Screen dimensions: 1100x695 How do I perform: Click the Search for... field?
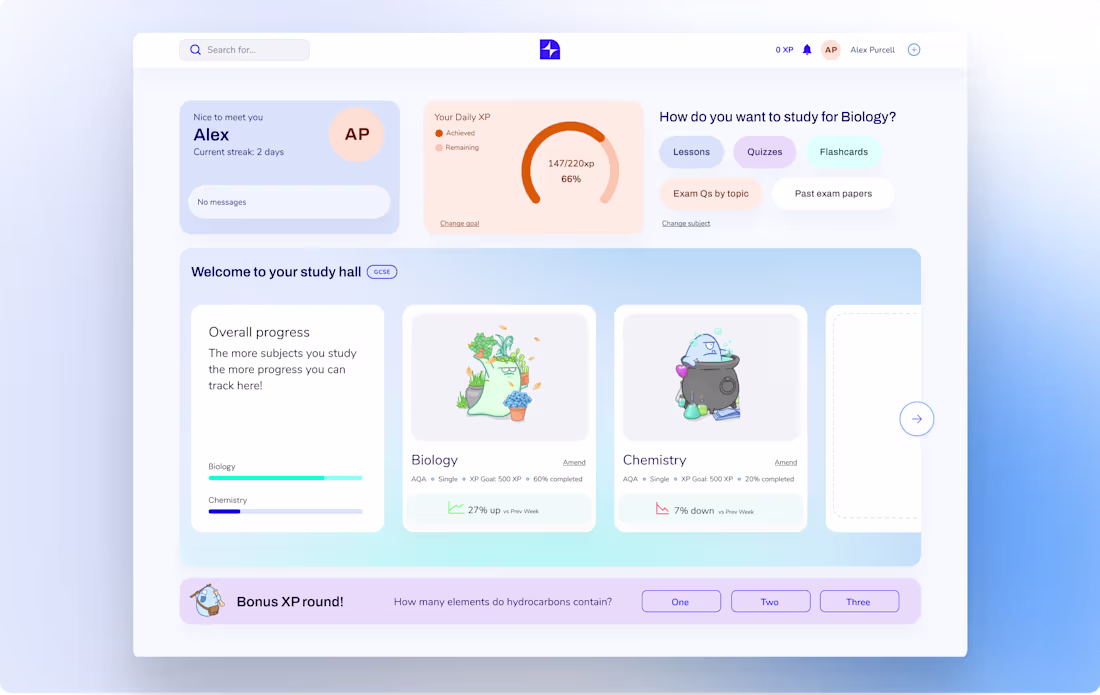point(244,50)
